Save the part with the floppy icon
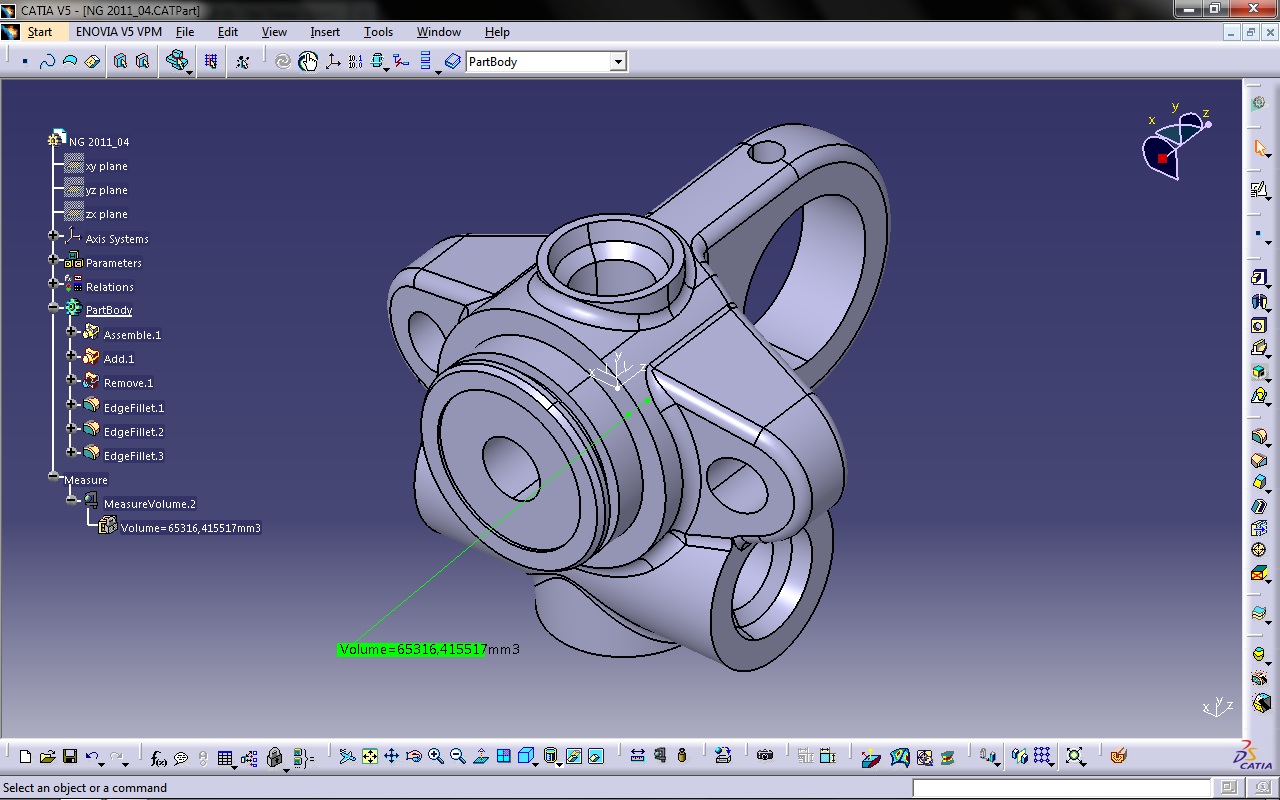The image size is (1280, 800). pos(70,757)
